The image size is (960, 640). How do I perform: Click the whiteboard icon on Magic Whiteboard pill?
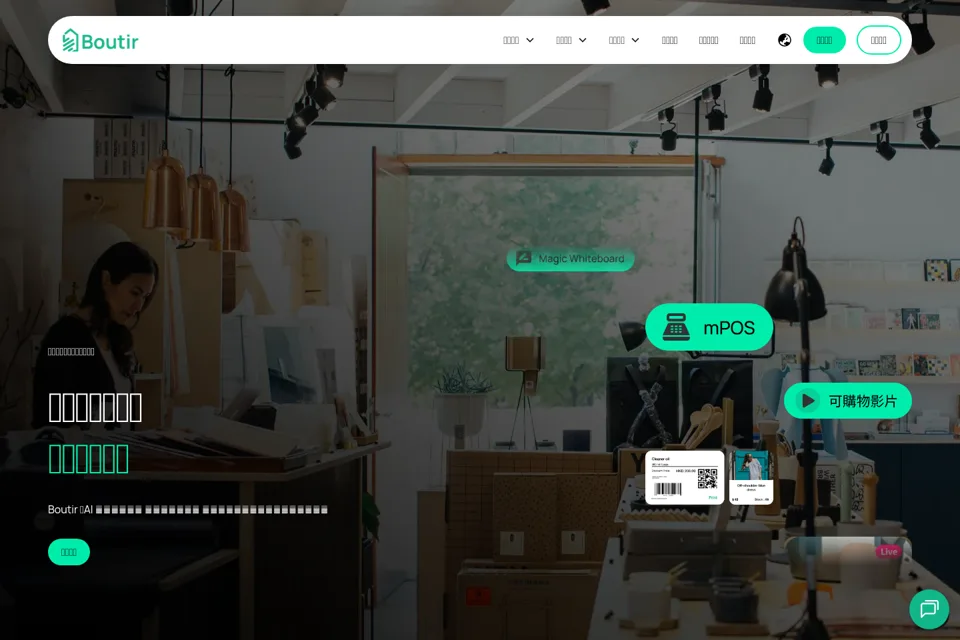[x=524, y=258]
